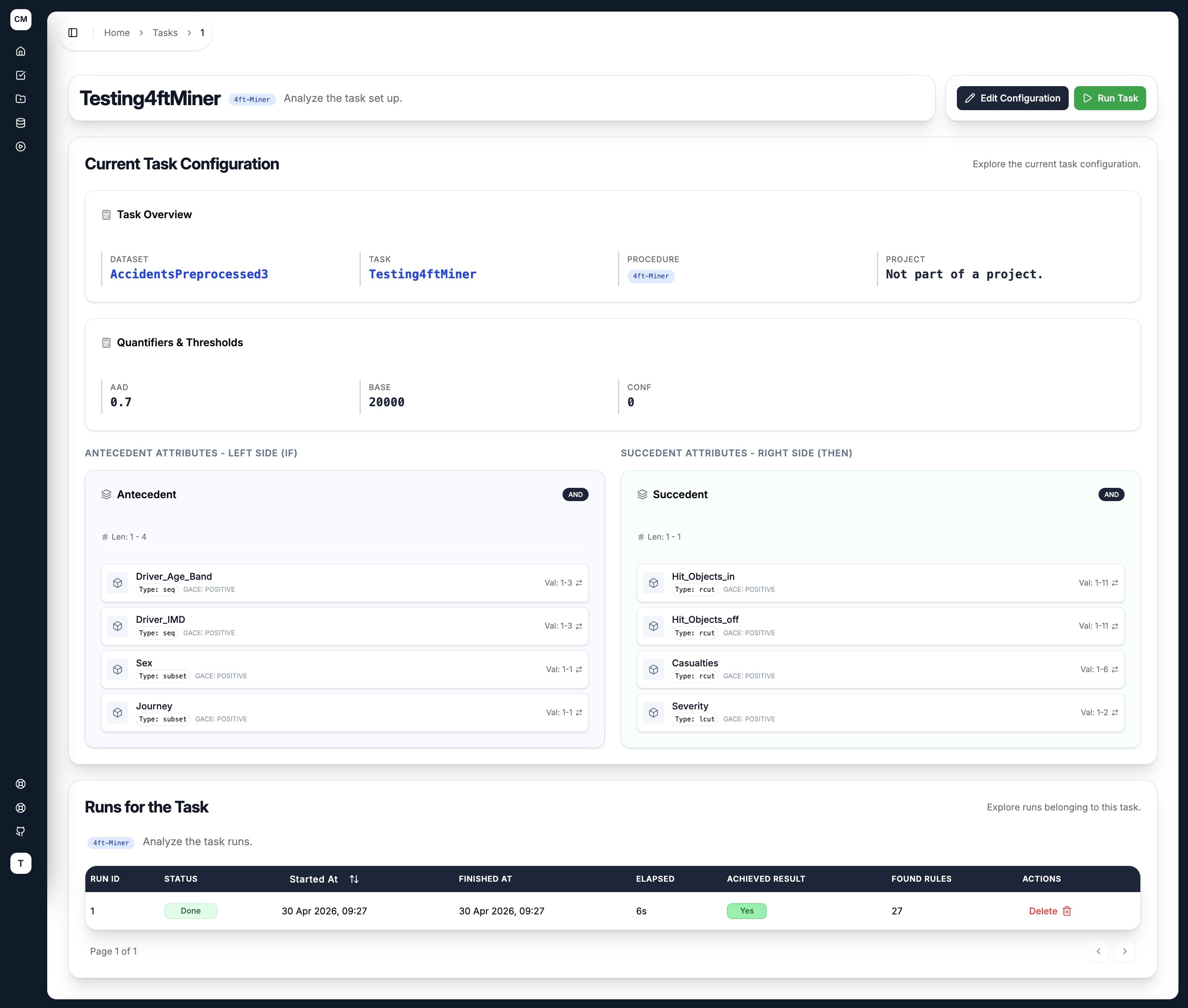Viewport: 1188px width, 1008px height.
Task: Click the green Run Task button
Action: point(1110,98)
